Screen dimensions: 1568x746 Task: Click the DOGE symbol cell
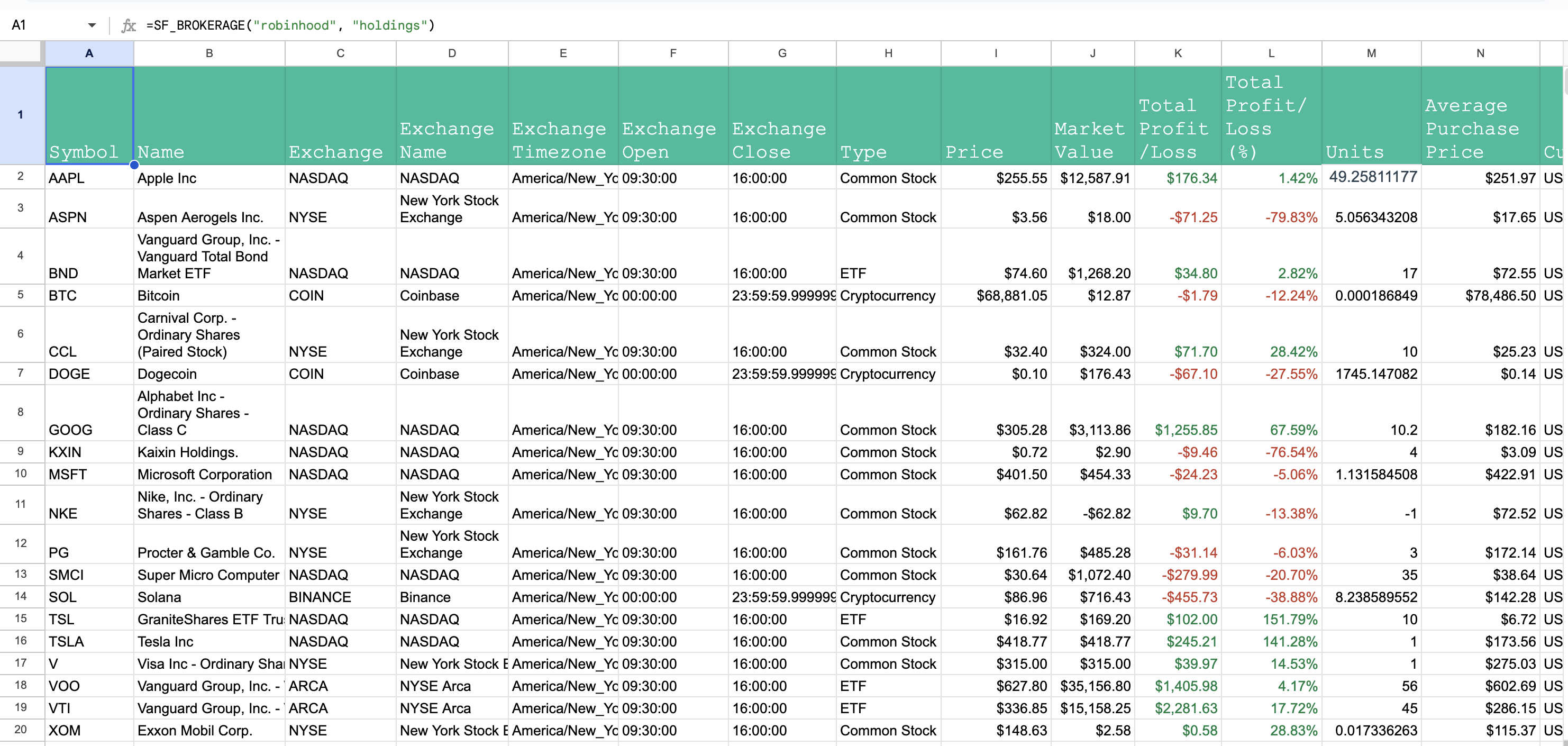coord(89,374)
